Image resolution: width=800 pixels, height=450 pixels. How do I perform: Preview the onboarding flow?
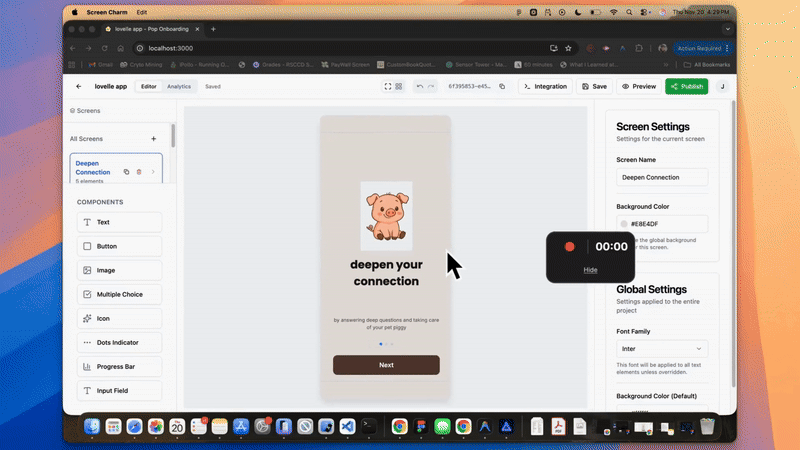(x=639, y=86)
